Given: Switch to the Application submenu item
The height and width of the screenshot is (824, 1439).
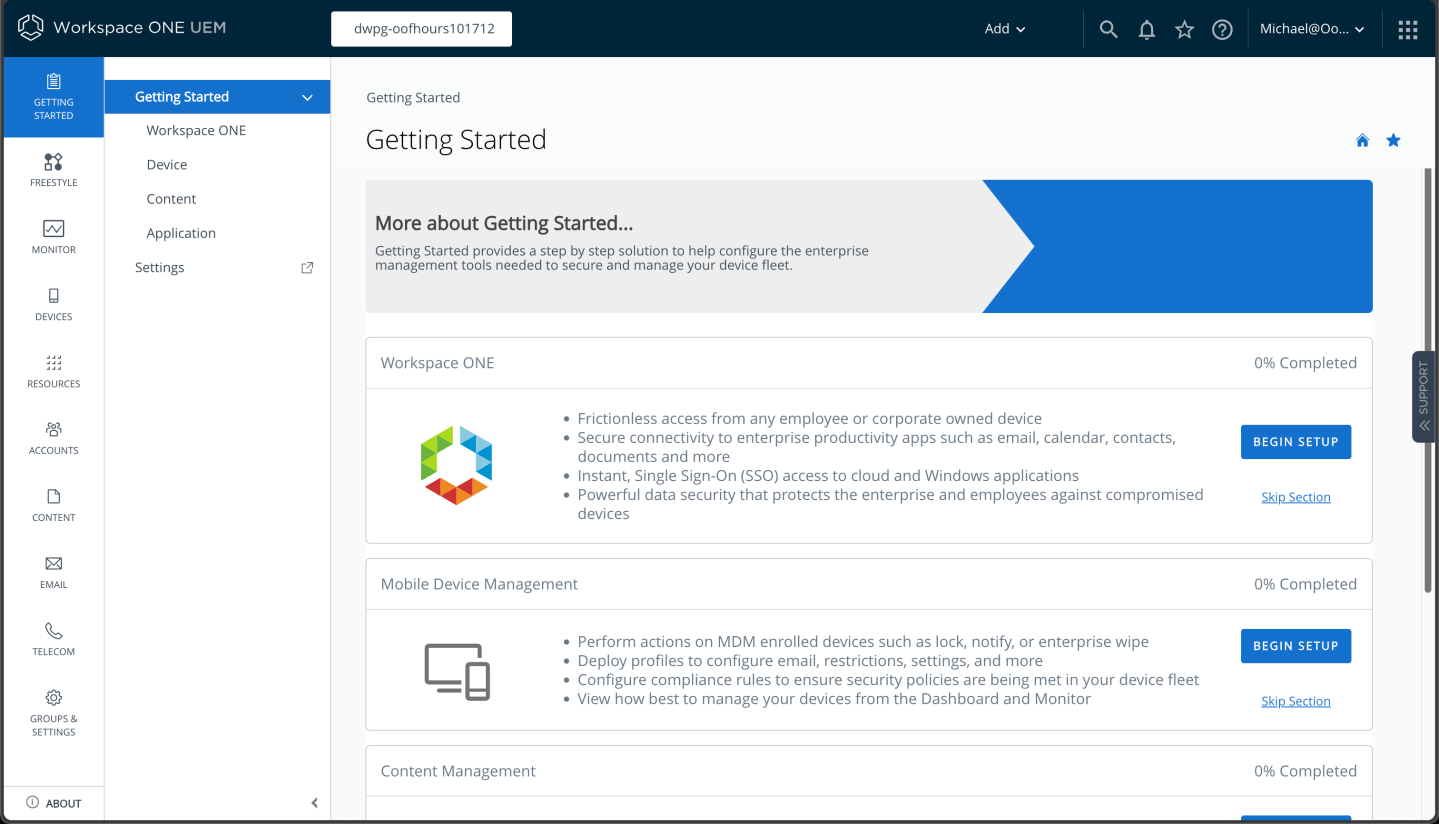Looking at the screenshot, I should (x=181, y=233).
